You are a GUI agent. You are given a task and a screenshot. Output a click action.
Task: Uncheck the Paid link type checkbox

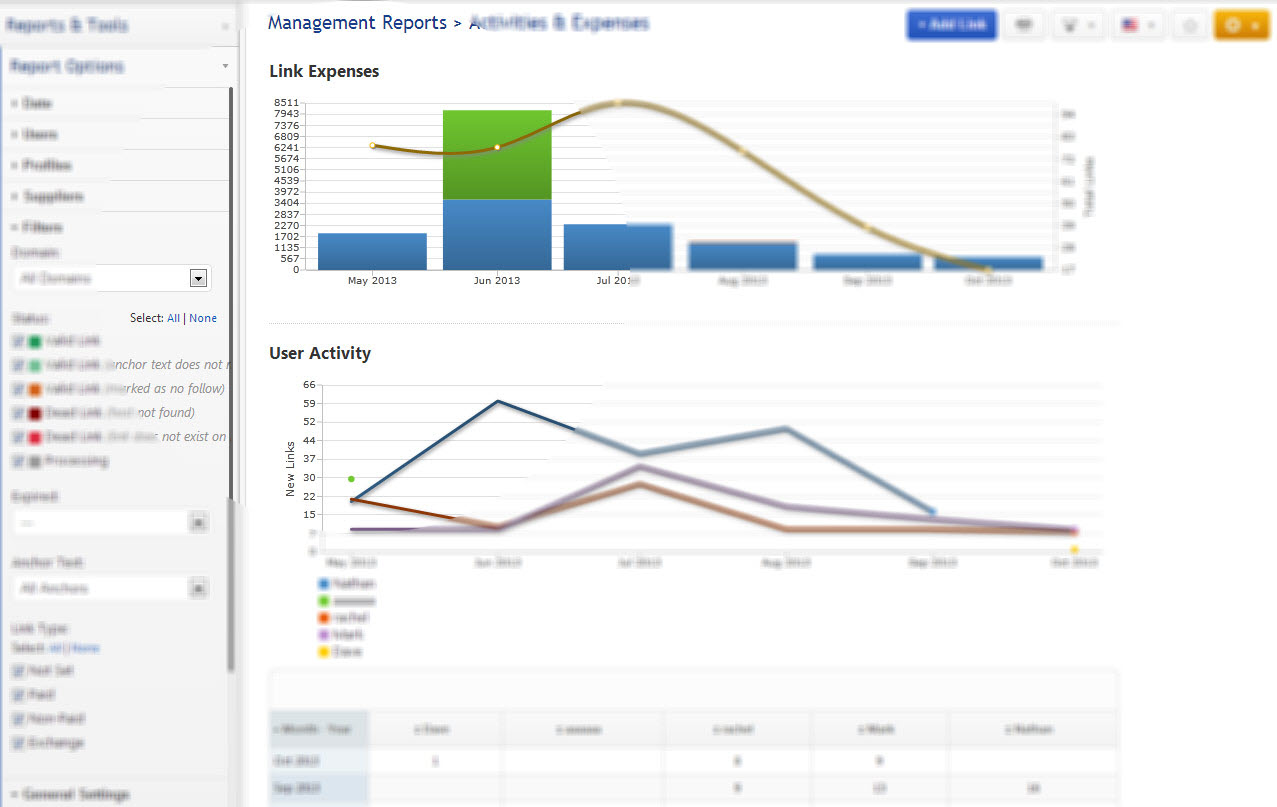18,695
